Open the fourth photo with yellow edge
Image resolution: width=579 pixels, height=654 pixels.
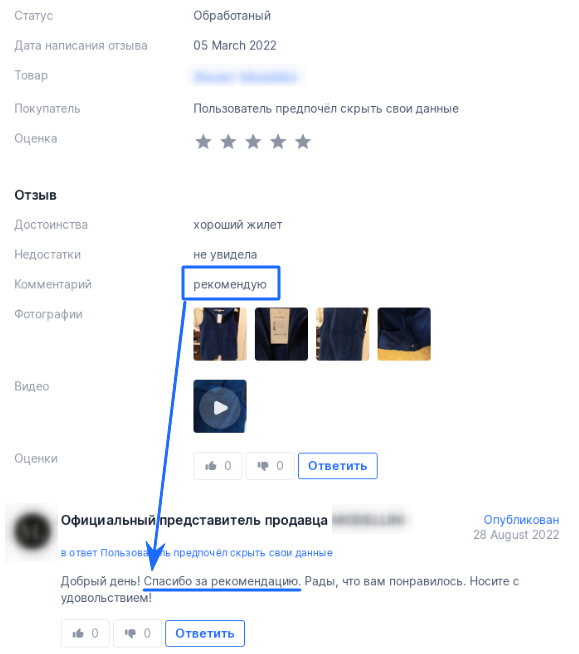point(404,334)
